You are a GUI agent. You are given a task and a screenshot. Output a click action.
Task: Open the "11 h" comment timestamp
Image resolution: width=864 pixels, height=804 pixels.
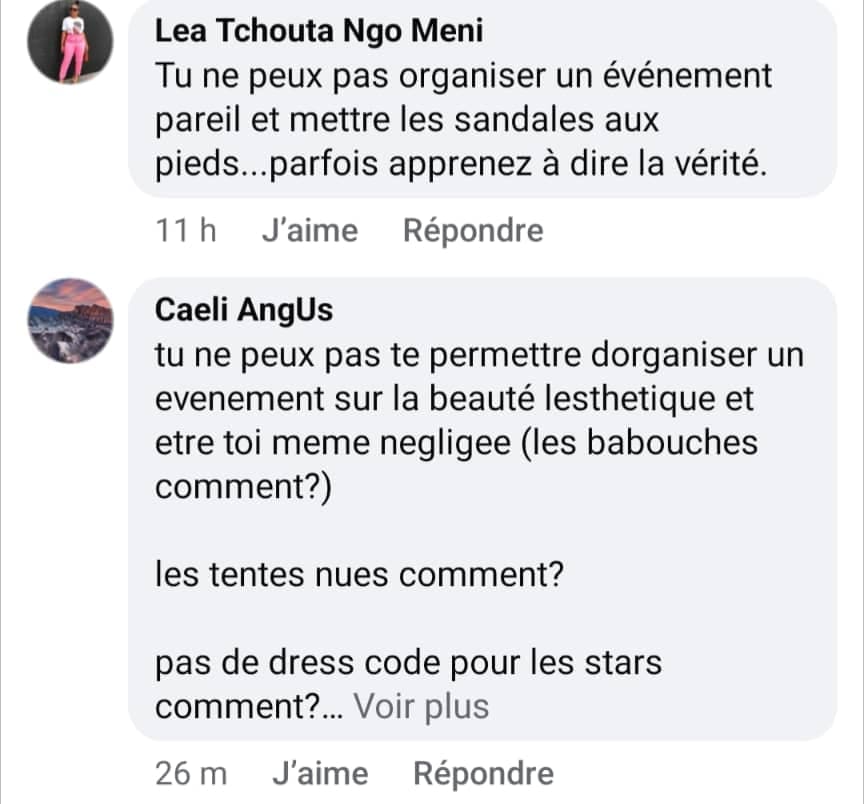187,231
